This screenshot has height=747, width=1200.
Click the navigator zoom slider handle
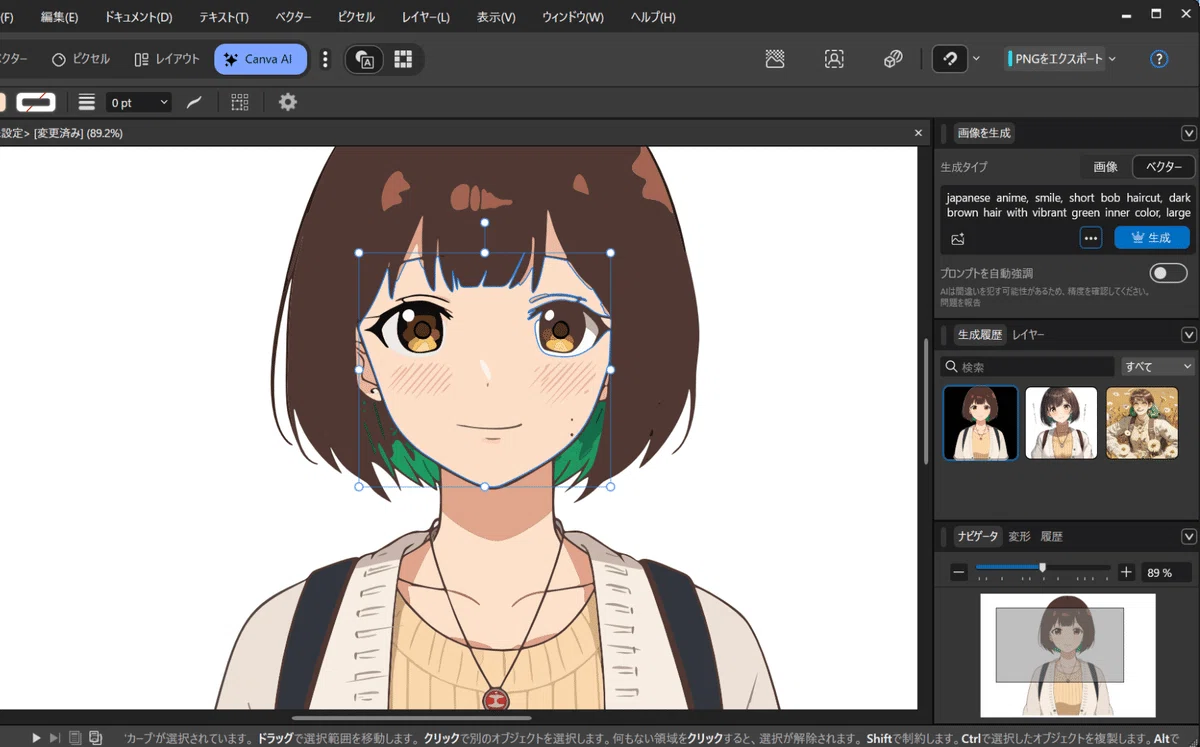click(1043, 568)
